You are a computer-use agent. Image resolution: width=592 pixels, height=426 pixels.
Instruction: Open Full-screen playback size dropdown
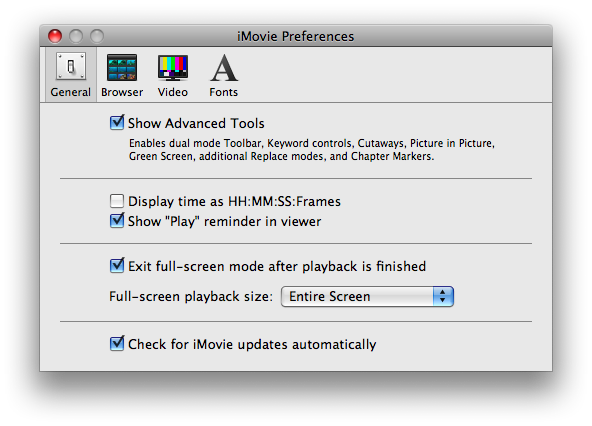tap(367, 296)
